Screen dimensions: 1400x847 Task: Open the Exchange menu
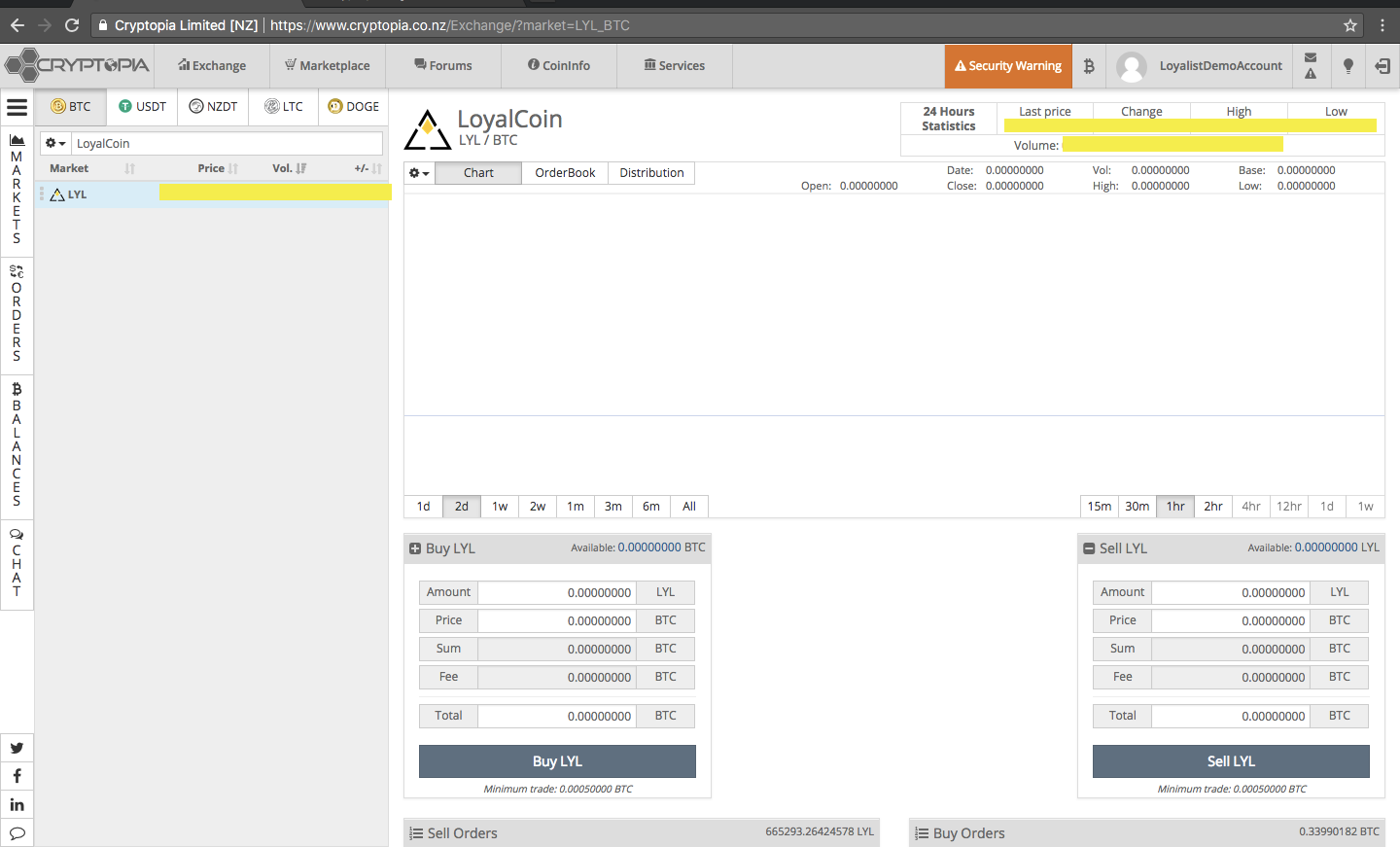[x=212, y=66]
